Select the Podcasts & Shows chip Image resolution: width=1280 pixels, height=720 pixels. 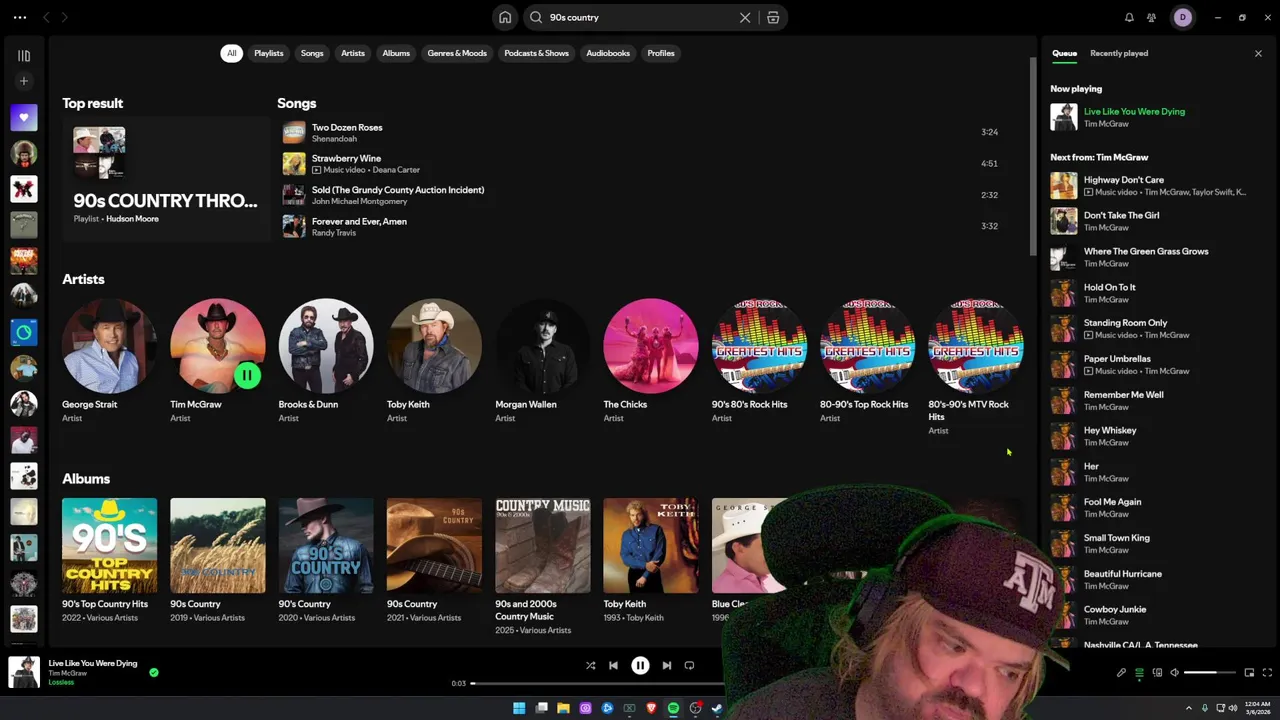536,53
